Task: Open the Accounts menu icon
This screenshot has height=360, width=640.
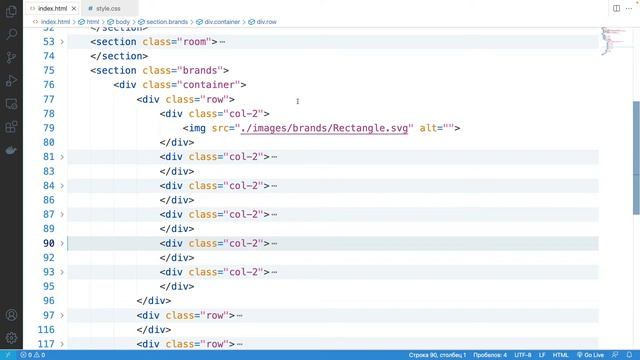Action: click(x=11, y=315)
